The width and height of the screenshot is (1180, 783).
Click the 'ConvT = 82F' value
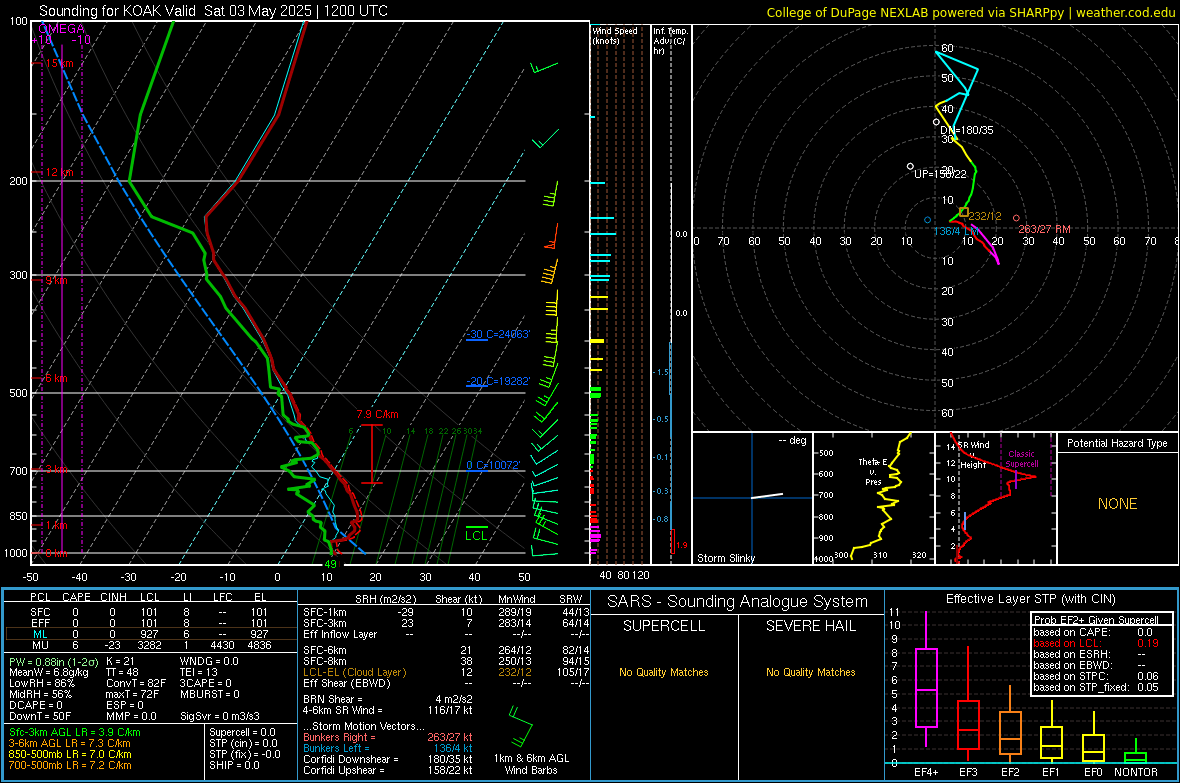[x=136, y=684]
